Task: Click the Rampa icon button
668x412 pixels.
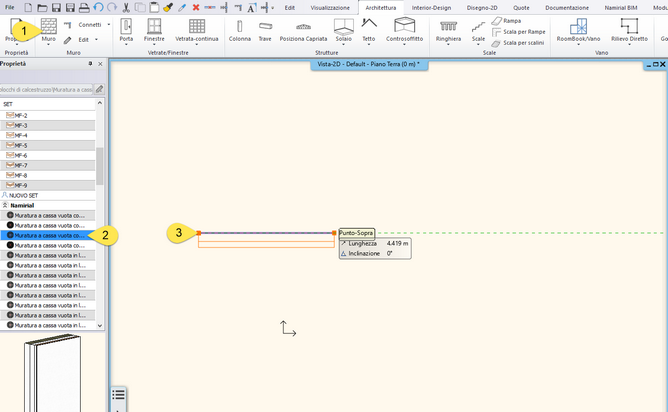Action: point(496,20)
